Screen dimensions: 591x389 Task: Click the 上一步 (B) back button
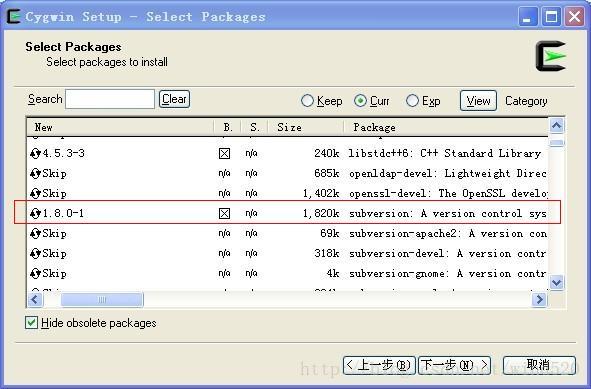coord(379,365)
